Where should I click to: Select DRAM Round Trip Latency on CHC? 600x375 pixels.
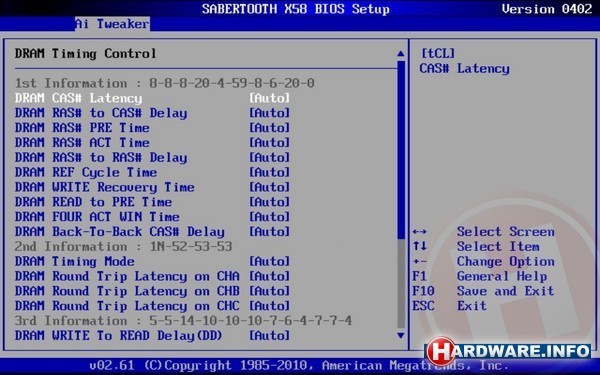127,306
